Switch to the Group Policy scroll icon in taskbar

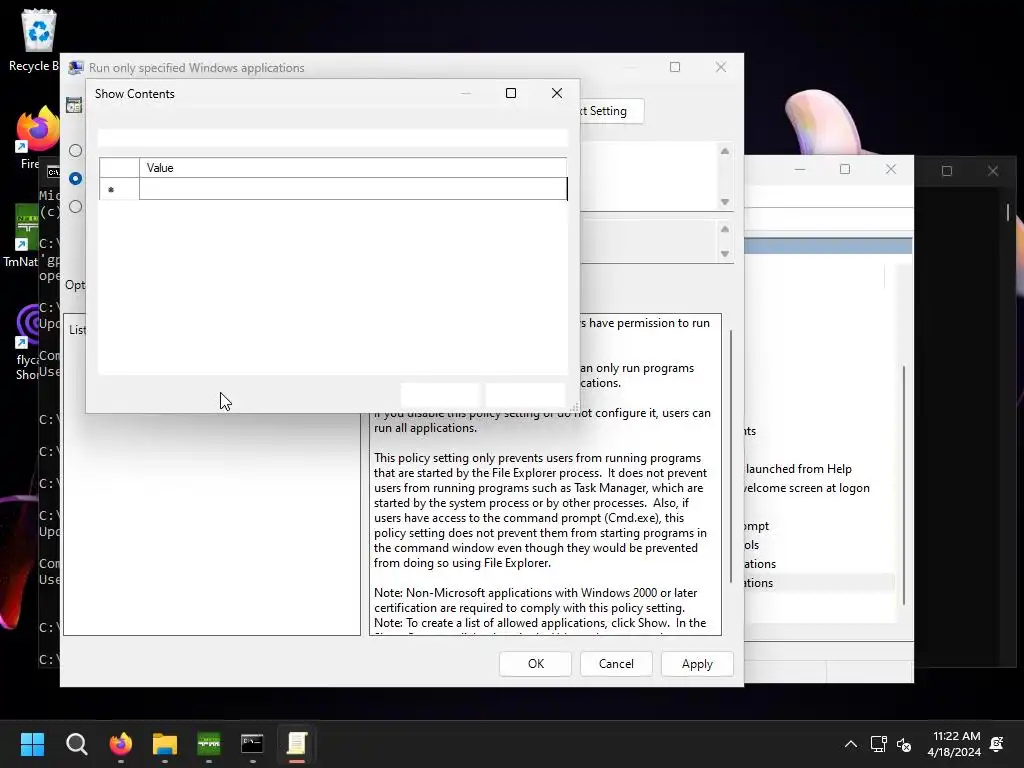296,743
